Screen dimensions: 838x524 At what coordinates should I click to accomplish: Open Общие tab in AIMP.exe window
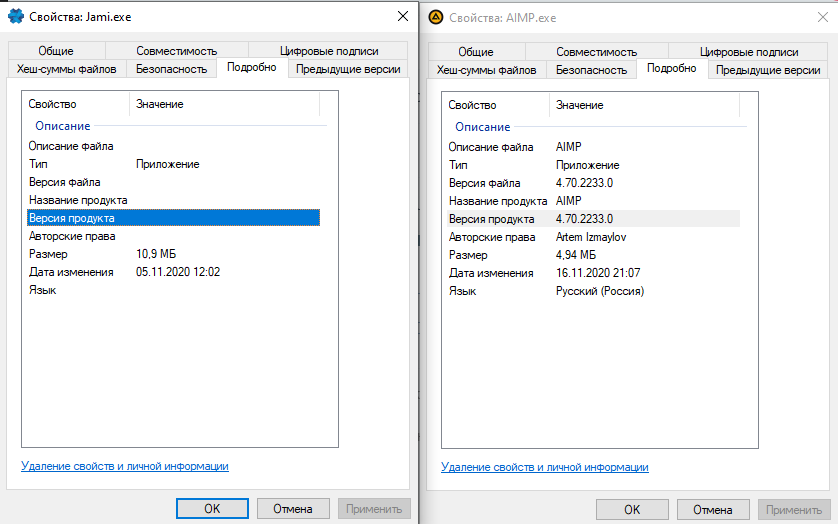(x=476, y=52)
